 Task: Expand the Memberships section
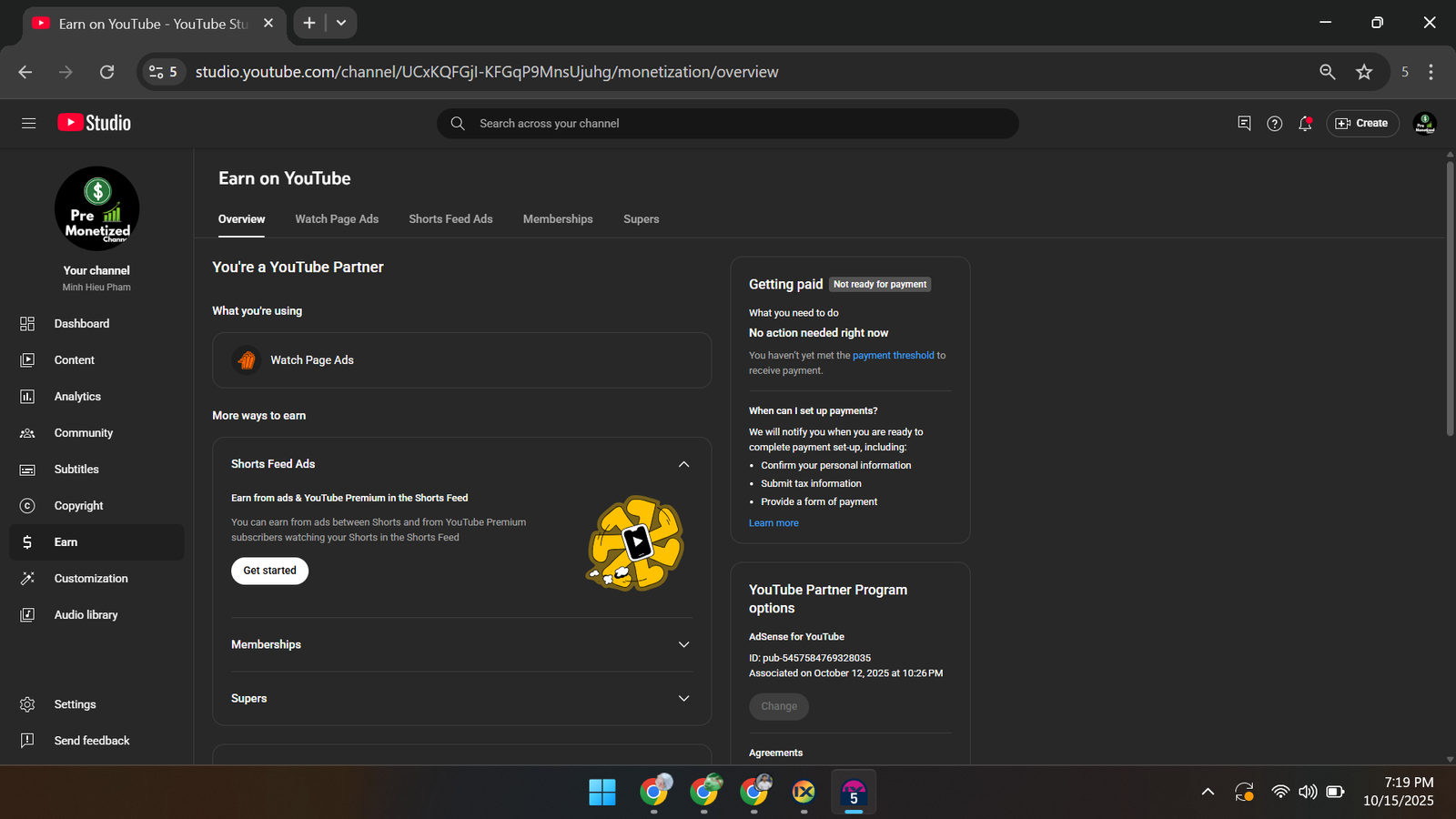click(683, 644)
